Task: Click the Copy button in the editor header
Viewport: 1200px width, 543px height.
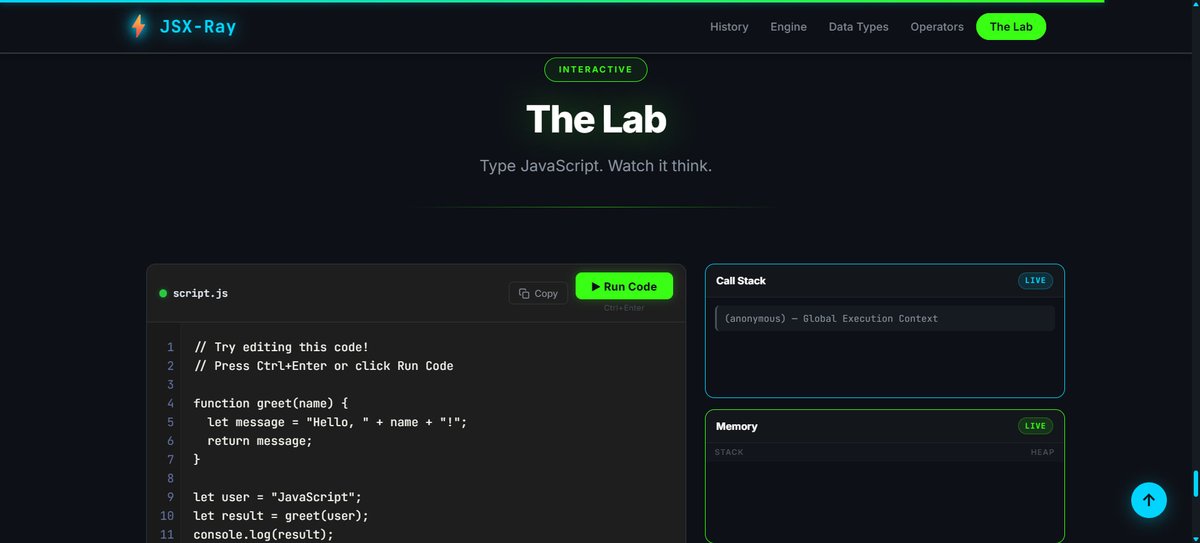Action: pyautogui.click(x=538, y=293)
